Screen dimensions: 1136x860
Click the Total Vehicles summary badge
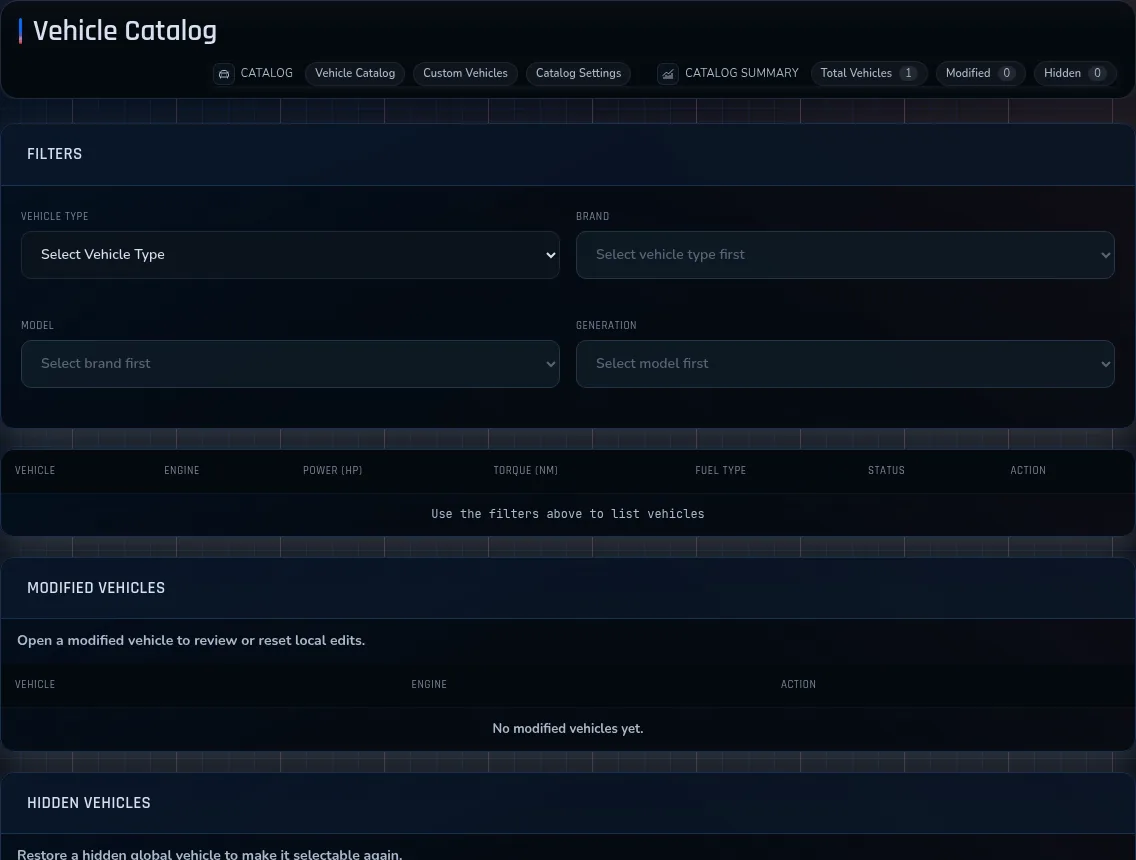click(869, 73)
